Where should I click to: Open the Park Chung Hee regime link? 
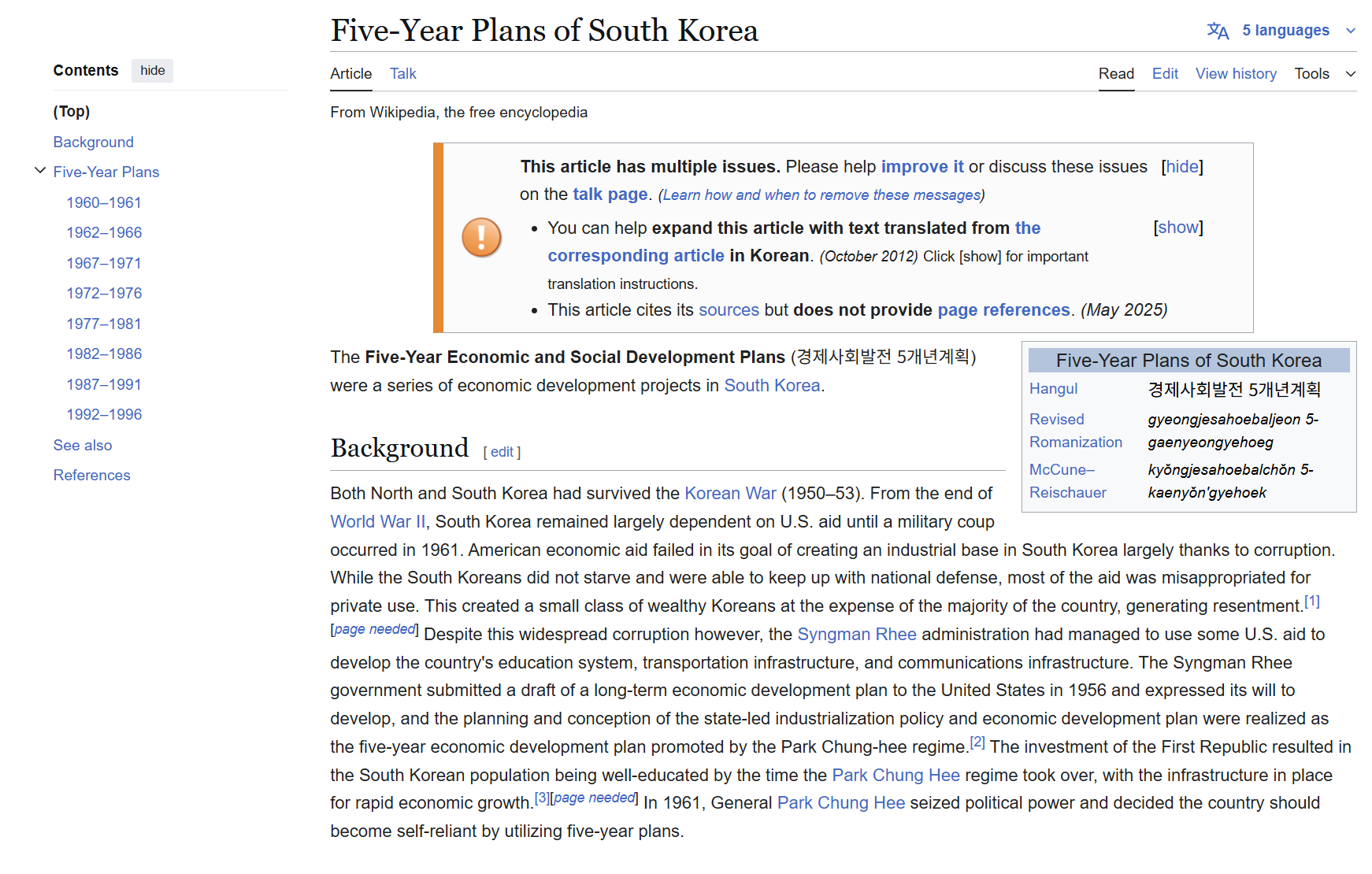tap(896, 776)
